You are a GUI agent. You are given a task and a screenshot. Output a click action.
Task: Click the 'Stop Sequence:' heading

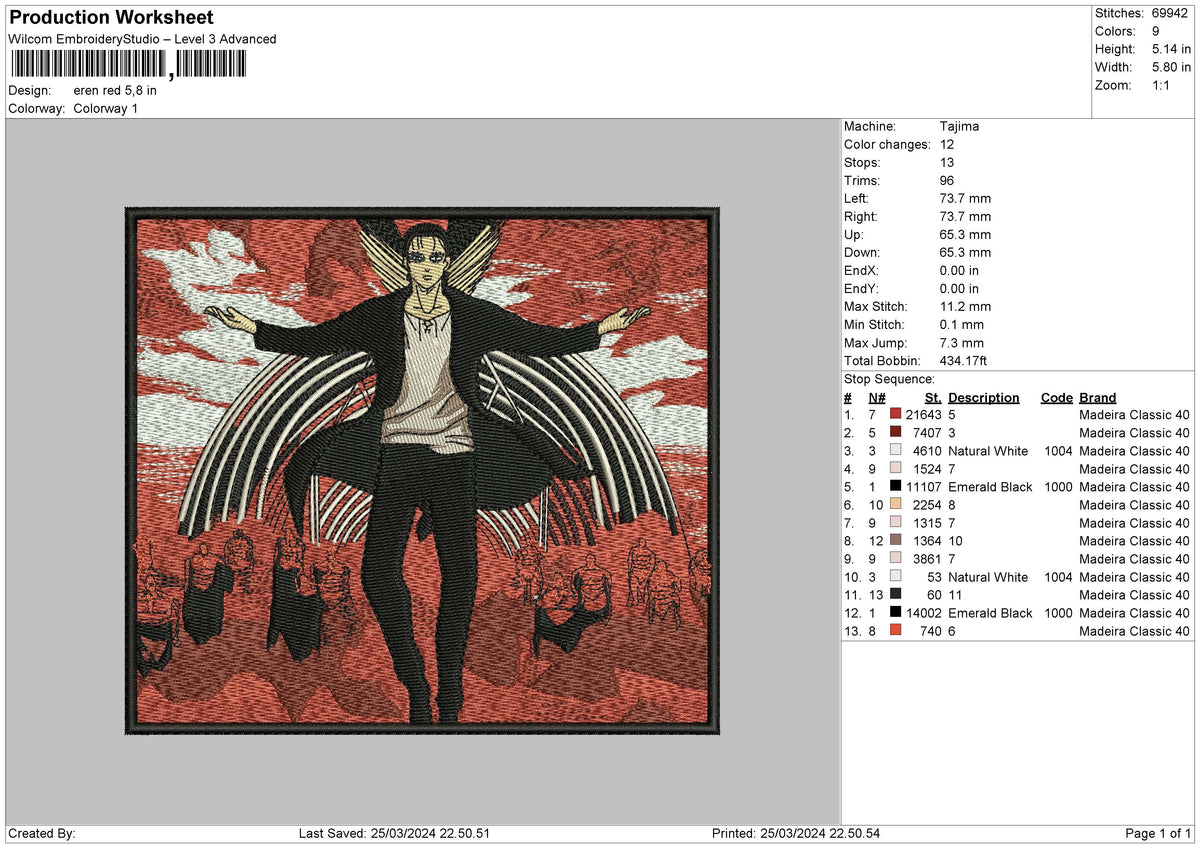(x=889, y=379)
